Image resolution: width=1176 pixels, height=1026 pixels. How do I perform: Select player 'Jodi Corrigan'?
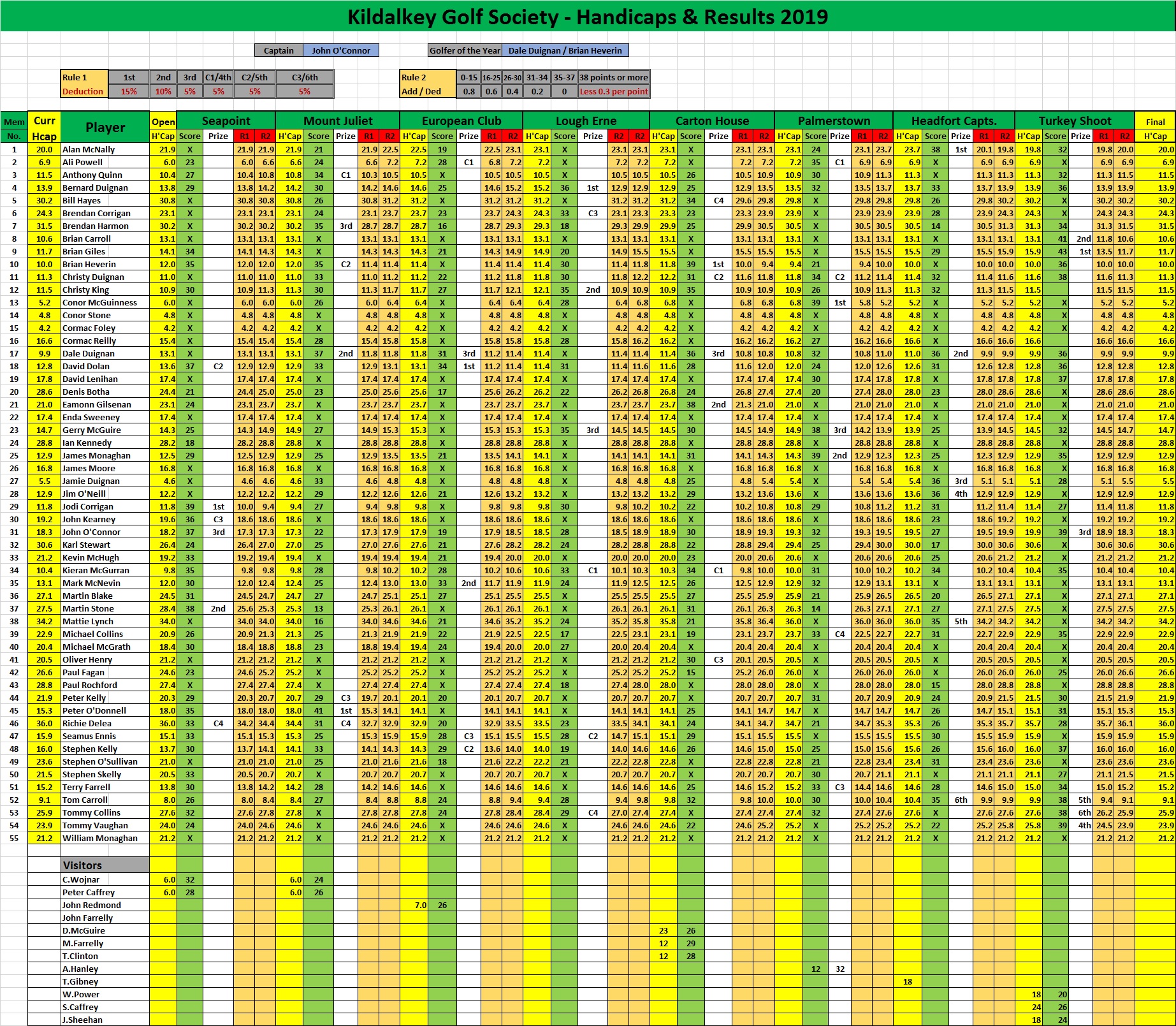tap(105, 506)
